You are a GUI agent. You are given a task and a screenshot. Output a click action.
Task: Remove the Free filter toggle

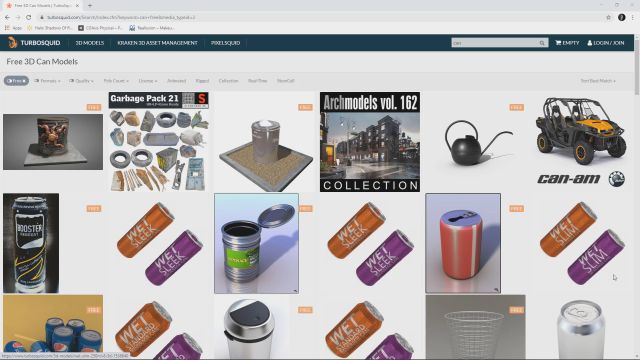click(x=16, y=81)
